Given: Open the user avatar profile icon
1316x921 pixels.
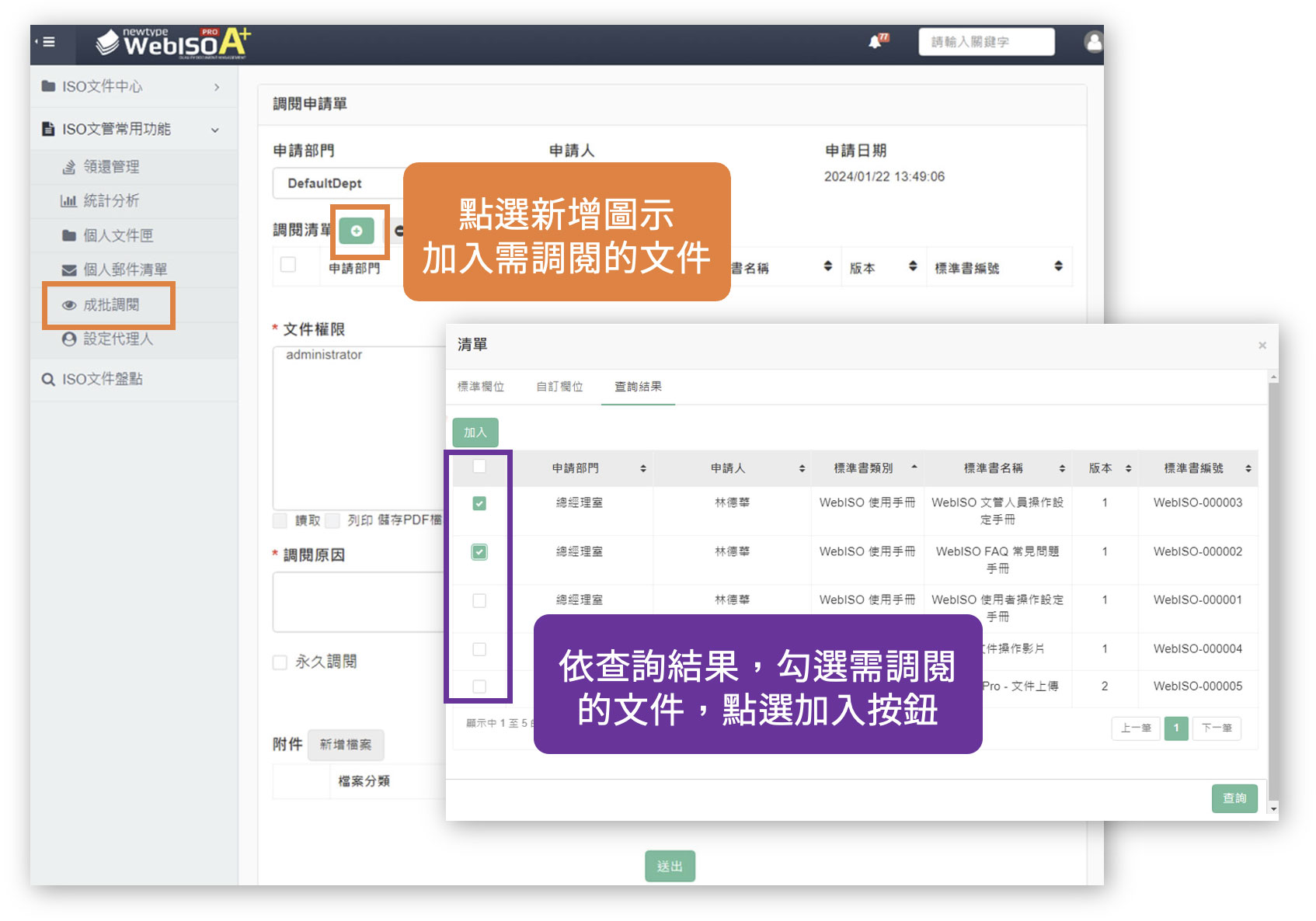Looking at the screenshot, I should pos(1093,42).
